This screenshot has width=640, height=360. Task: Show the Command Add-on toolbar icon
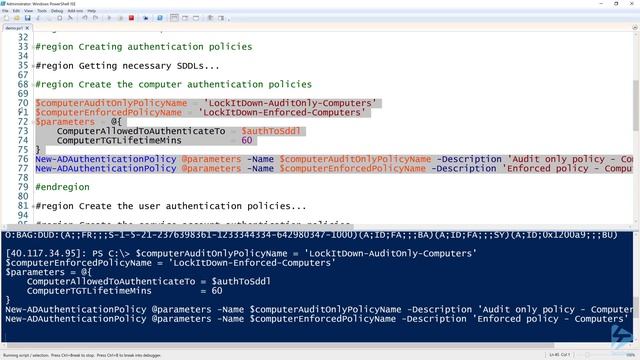pyautogui.click(x=221, y=18)
